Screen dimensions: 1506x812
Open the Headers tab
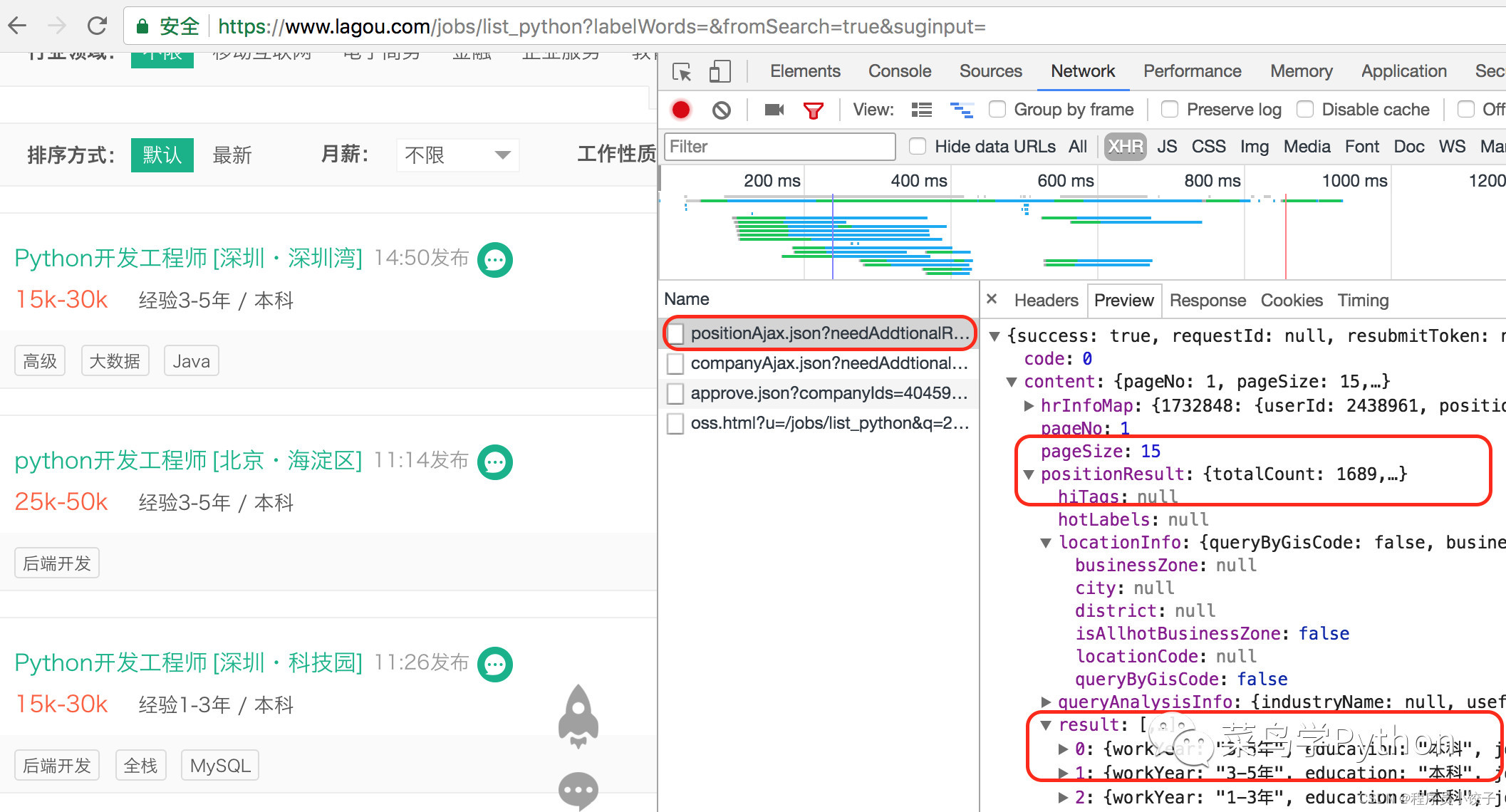click(1046, 301)
